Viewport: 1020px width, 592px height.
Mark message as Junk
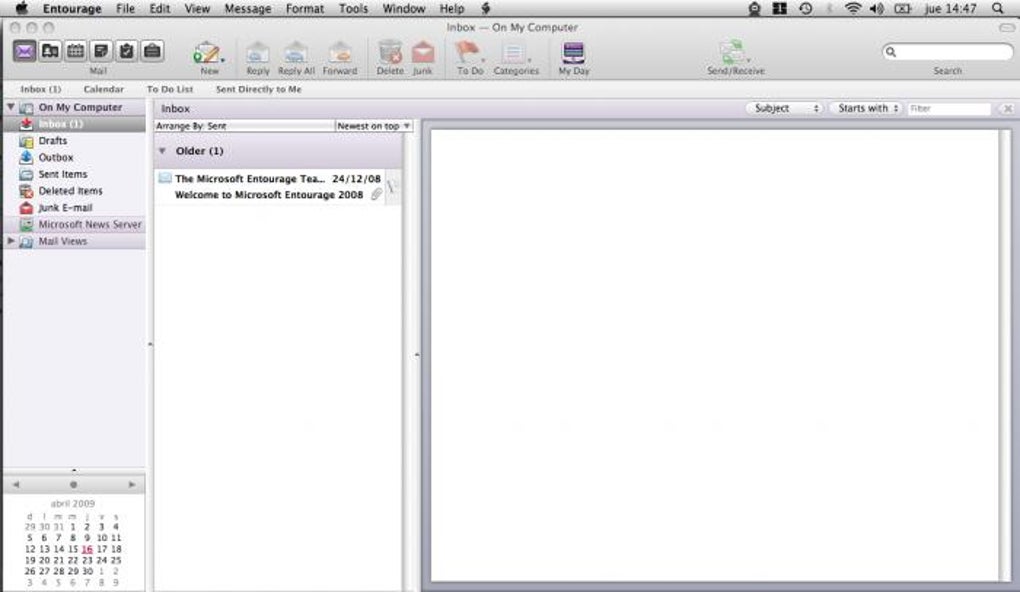tap(423, 58)
